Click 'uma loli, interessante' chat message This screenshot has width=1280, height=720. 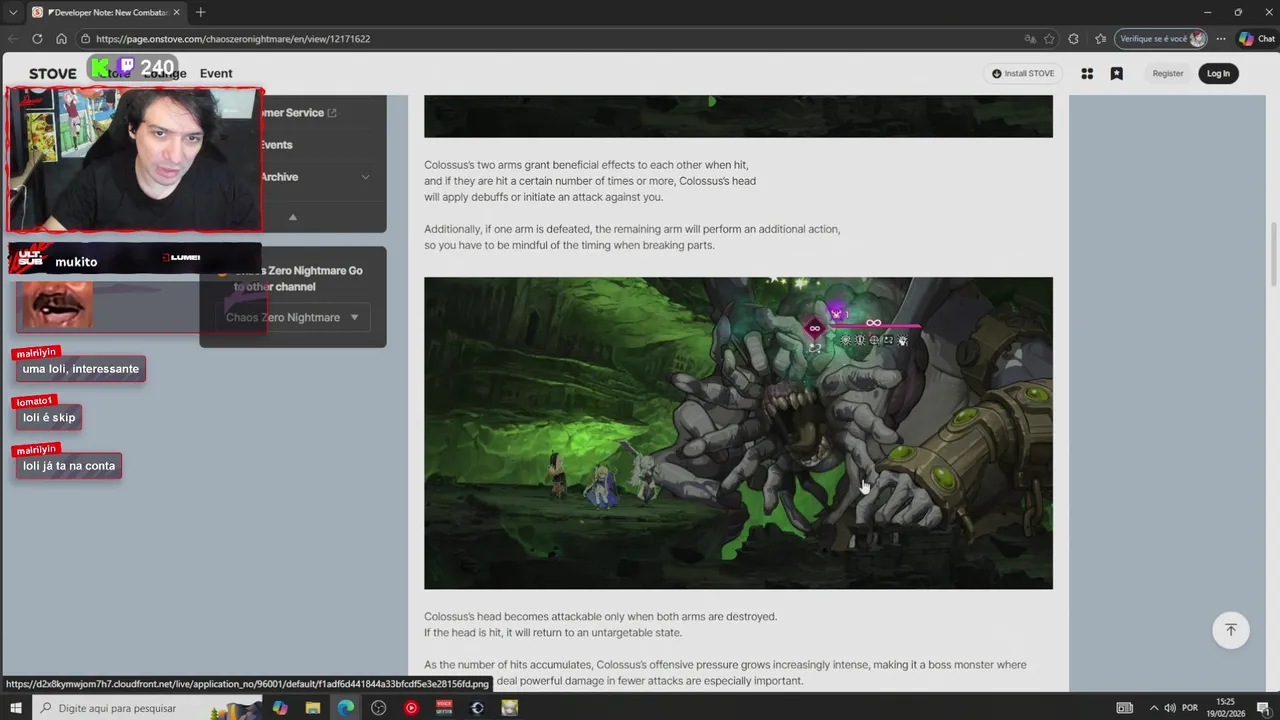point(81,369)
